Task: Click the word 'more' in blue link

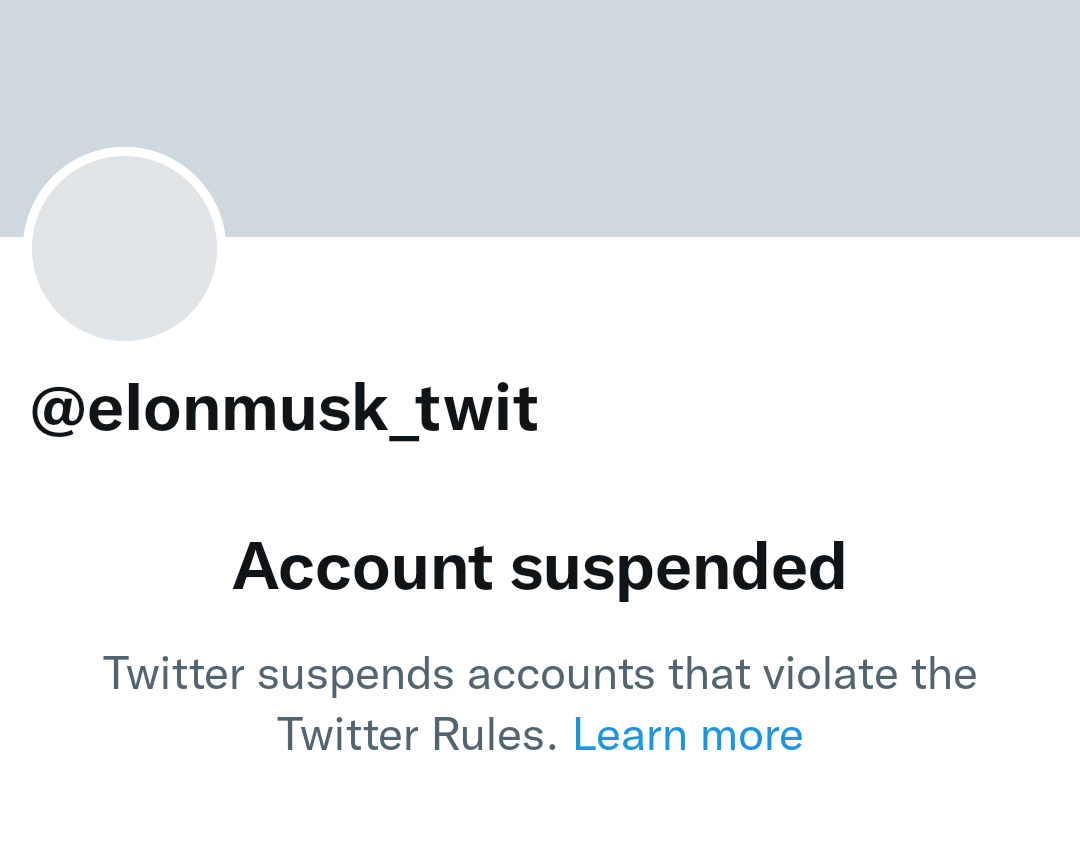Action: [752, 735]
